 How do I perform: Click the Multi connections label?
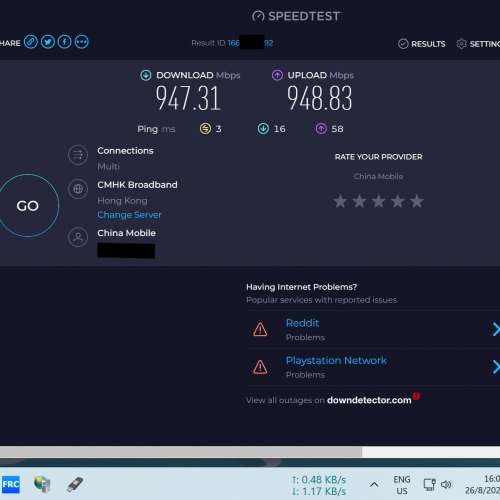(108, 166)
